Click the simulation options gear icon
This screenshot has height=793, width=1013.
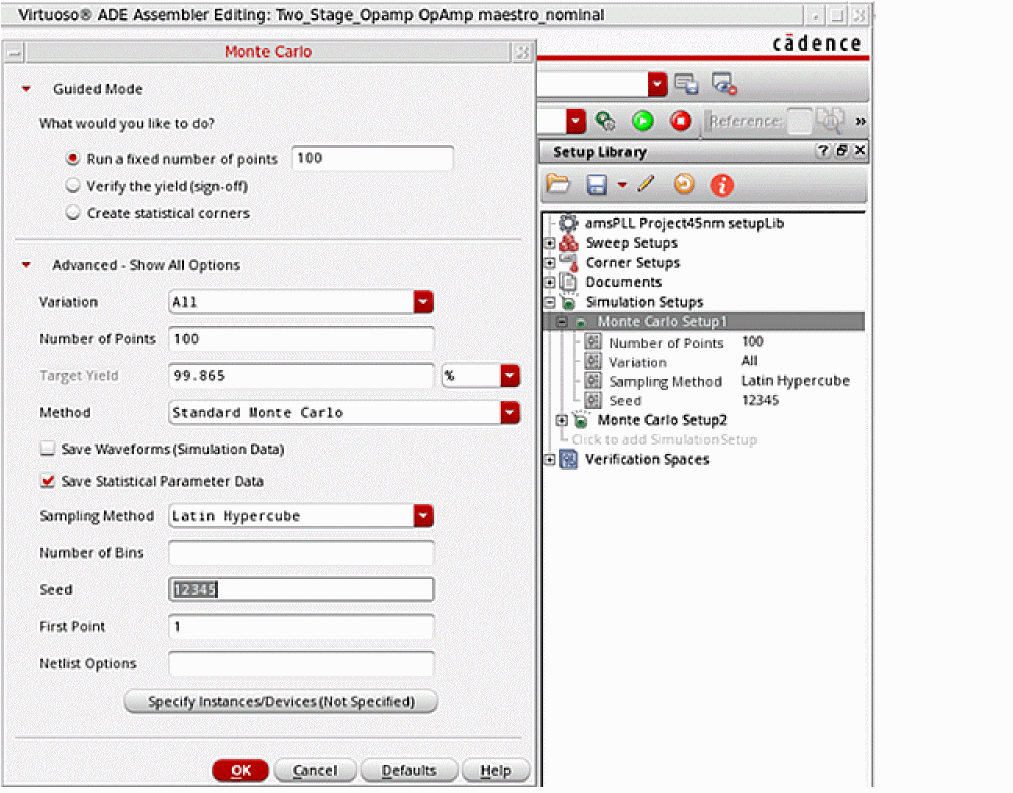(x=605, y=121)
